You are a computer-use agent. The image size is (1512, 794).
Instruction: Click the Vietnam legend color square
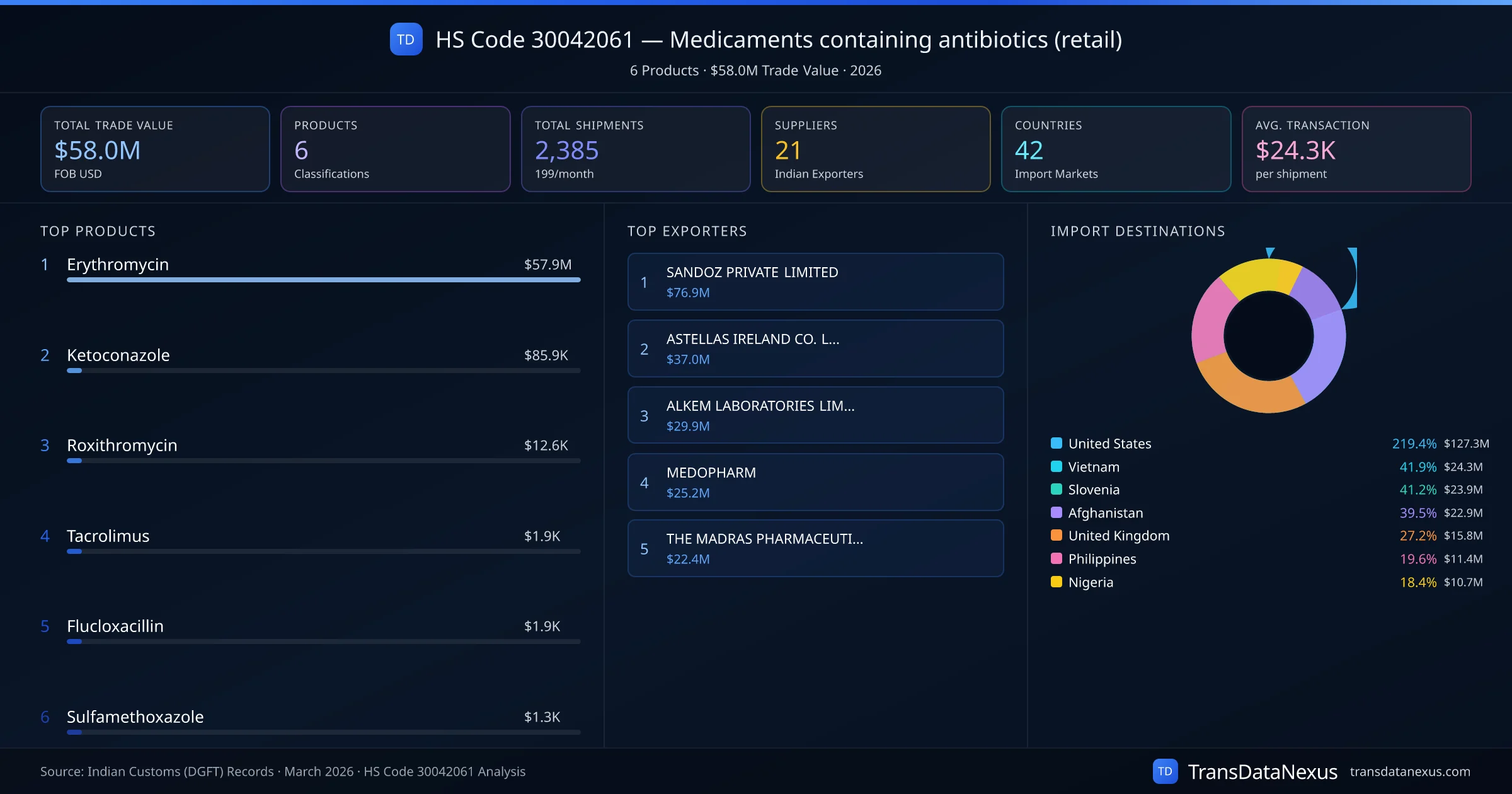coord(1057,466)
